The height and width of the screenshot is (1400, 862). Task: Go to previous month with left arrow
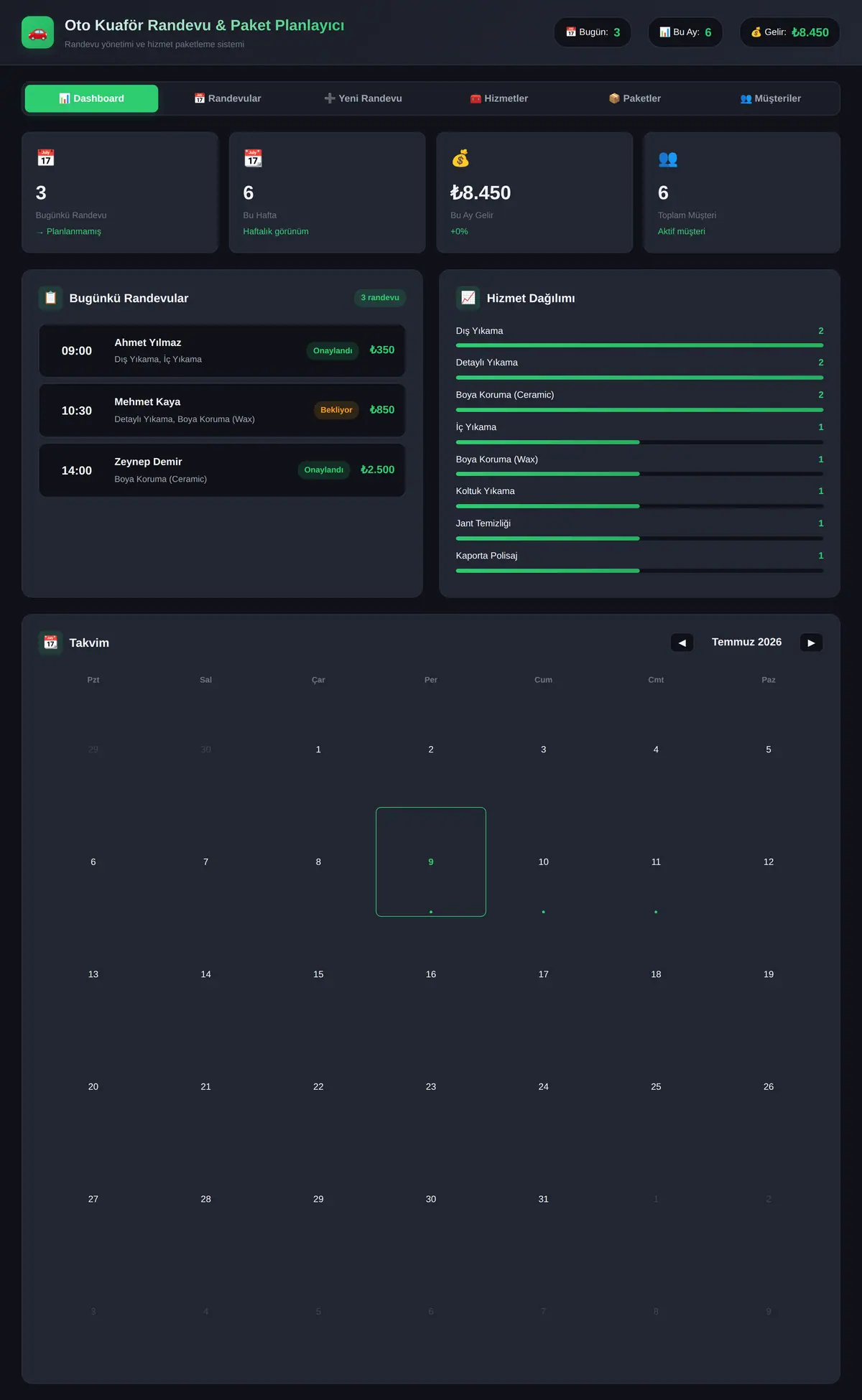click(682, 643)
